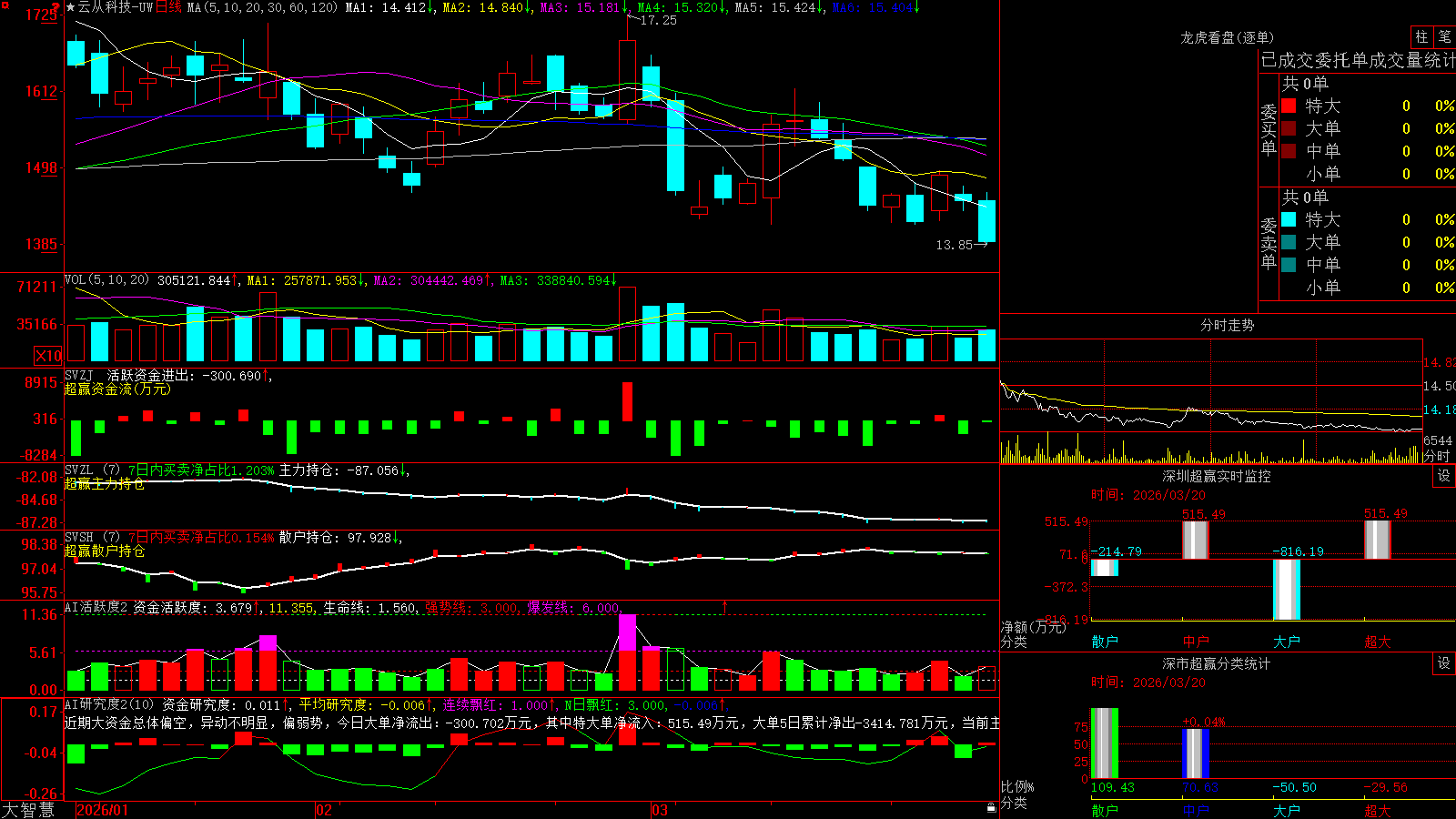Select 中户 in 深市超赢分类统计 chart

pyautogui.click(x=1196, y=811)
